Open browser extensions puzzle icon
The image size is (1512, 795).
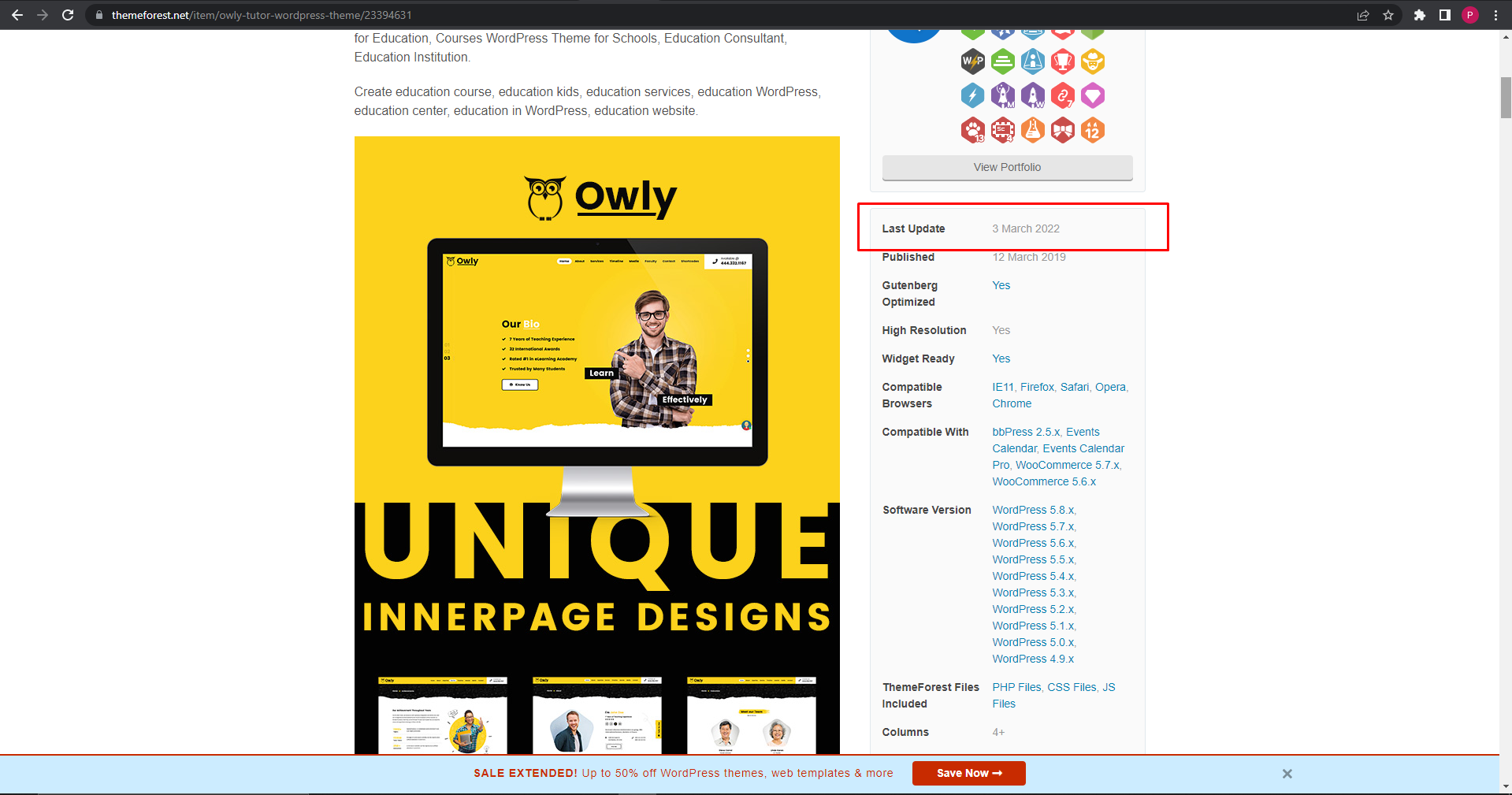pyautogui.click(x=1420, y=15)
